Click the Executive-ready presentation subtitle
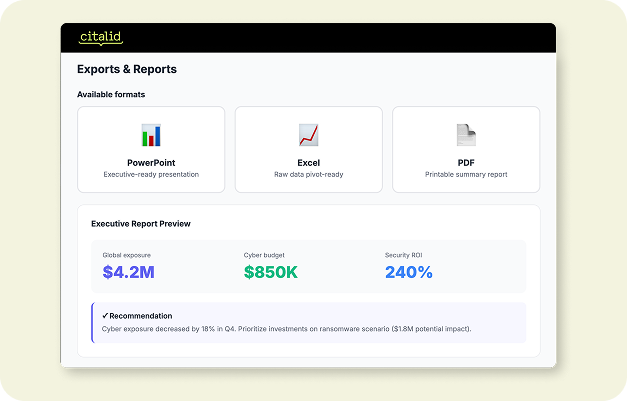This screenshot has width=627, height=401. [151, 174]
